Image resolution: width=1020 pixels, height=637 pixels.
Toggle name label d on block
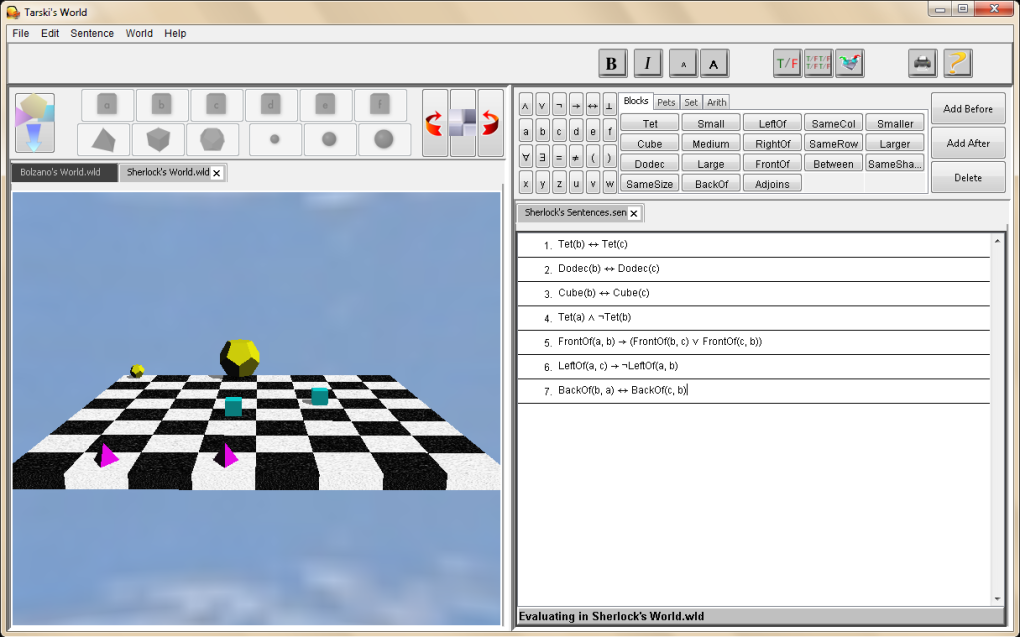[x=271, y=105]
